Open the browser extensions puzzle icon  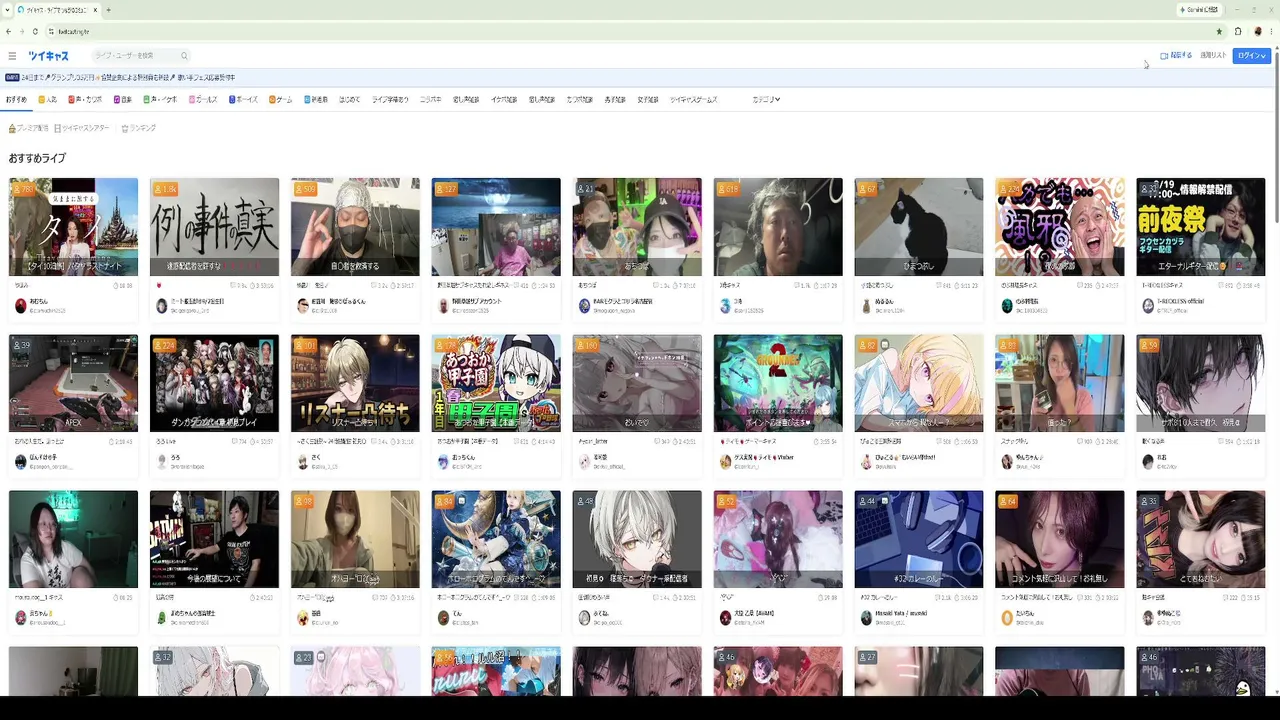(x=1238, y=31)
